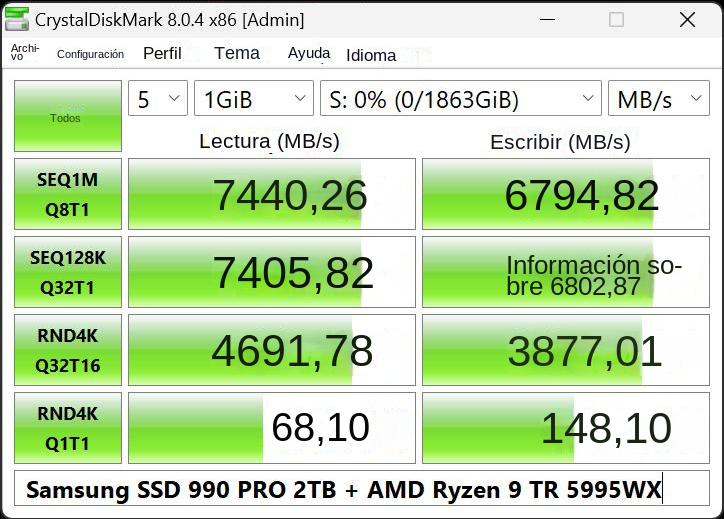This screenshot has height=519, width=724.
Task: Select the RND4K Q1T1 write result 148,10
Action: pyautogui.click(x=566, y=428)
